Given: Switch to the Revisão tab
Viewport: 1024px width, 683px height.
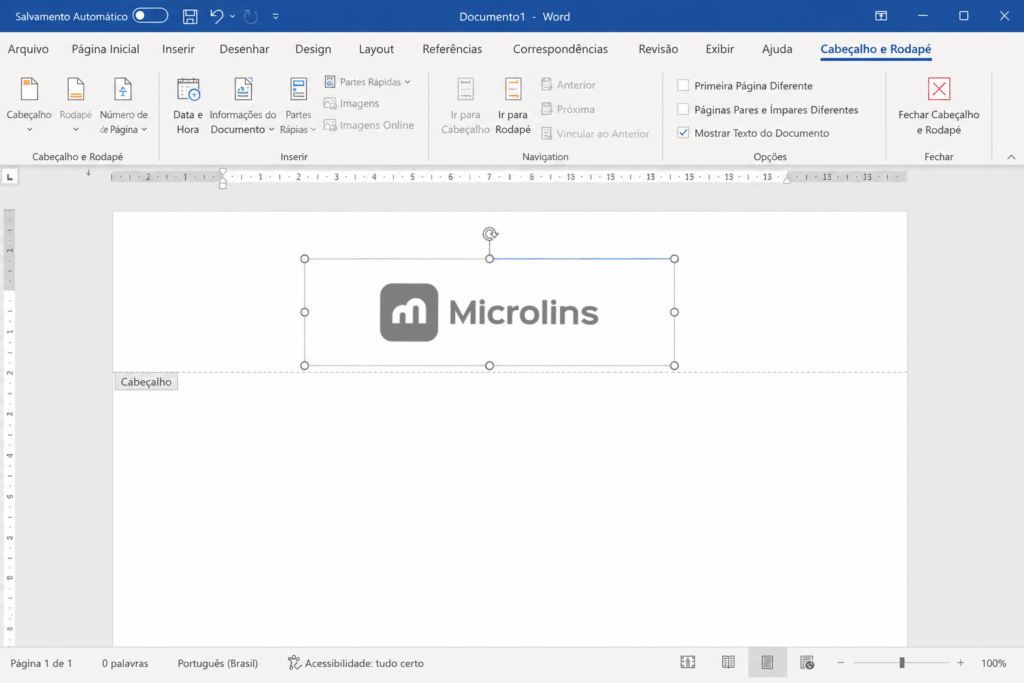Looking at the screenshot, I should click(658, 49).
